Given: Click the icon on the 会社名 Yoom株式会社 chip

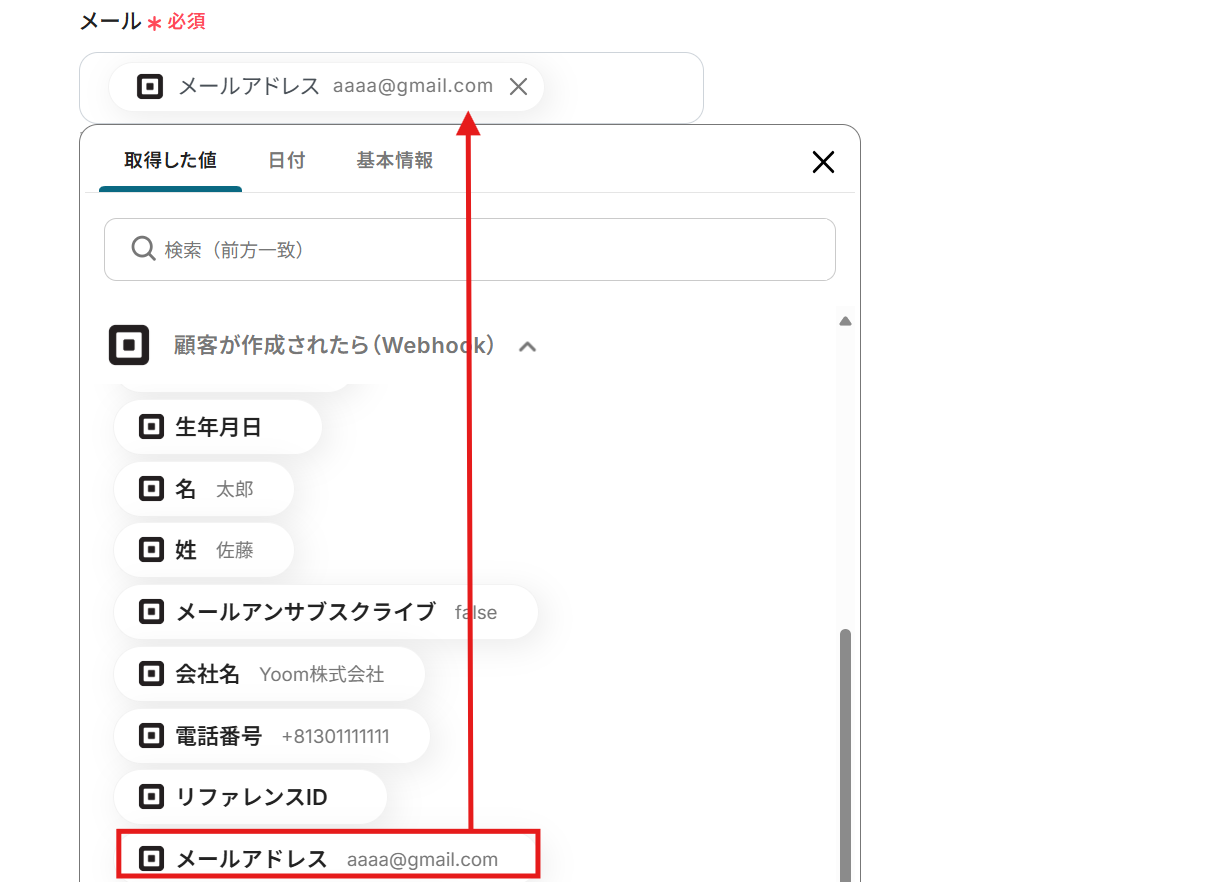Looking at the screenshot, I should [x=150, y=673].
